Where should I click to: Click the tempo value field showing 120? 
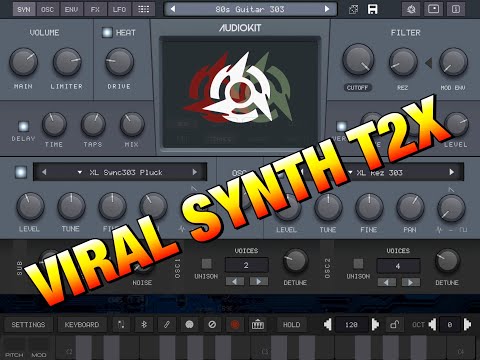point(351,324)
